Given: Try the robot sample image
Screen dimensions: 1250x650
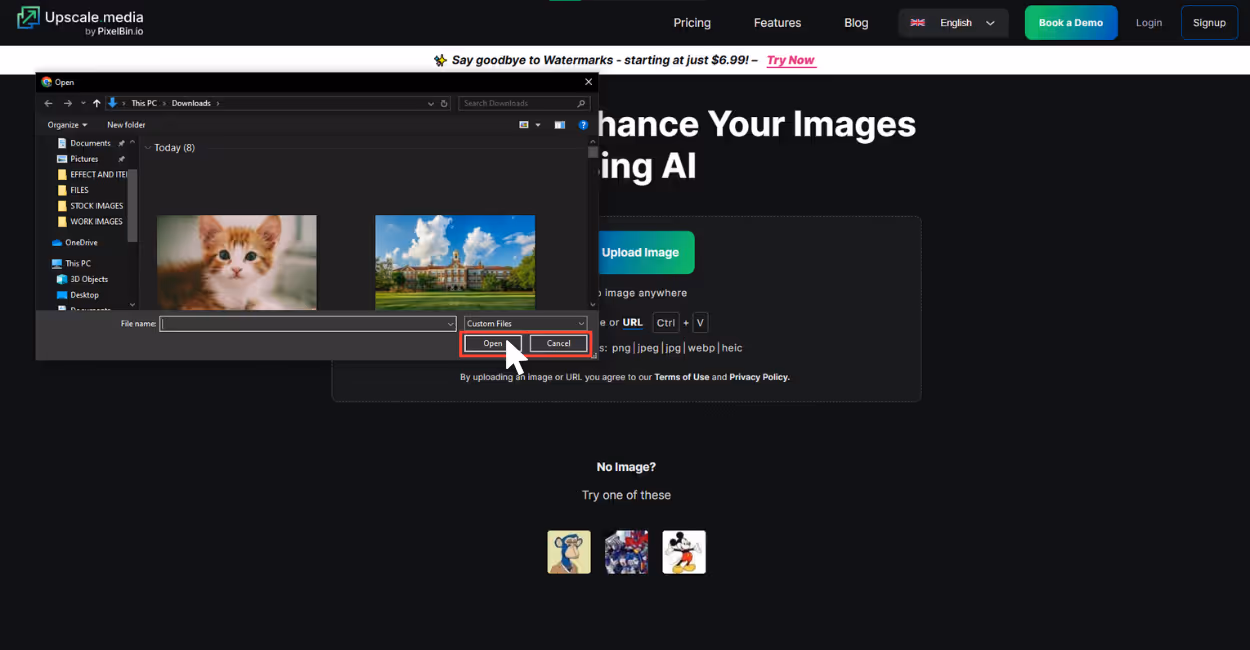Looking at the screenshot, I should tap(626, 552).
